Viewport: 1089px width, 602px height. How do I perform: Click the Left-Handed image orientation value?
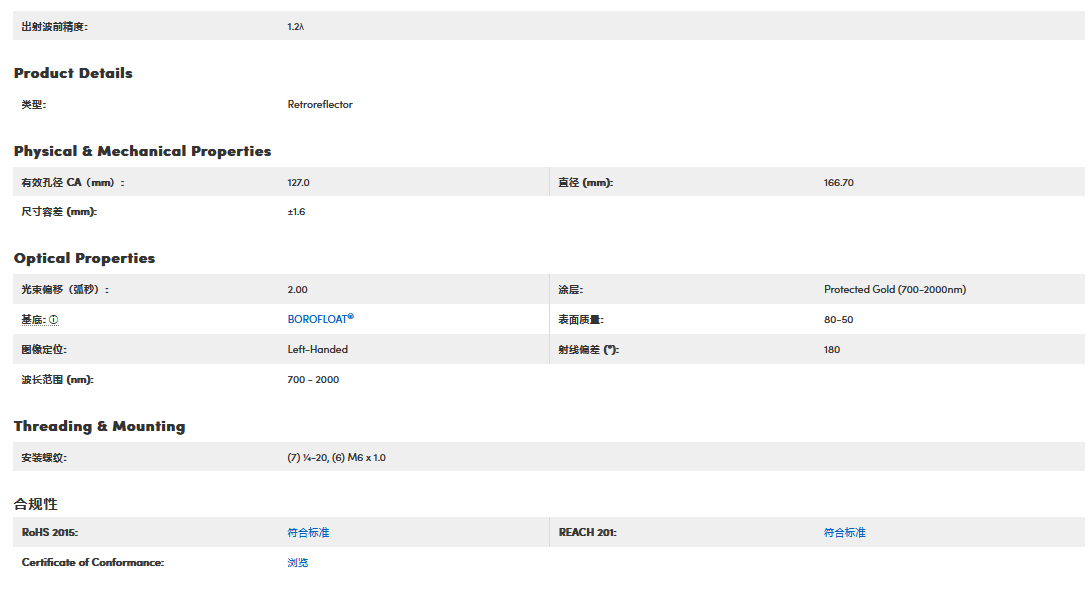317,349
